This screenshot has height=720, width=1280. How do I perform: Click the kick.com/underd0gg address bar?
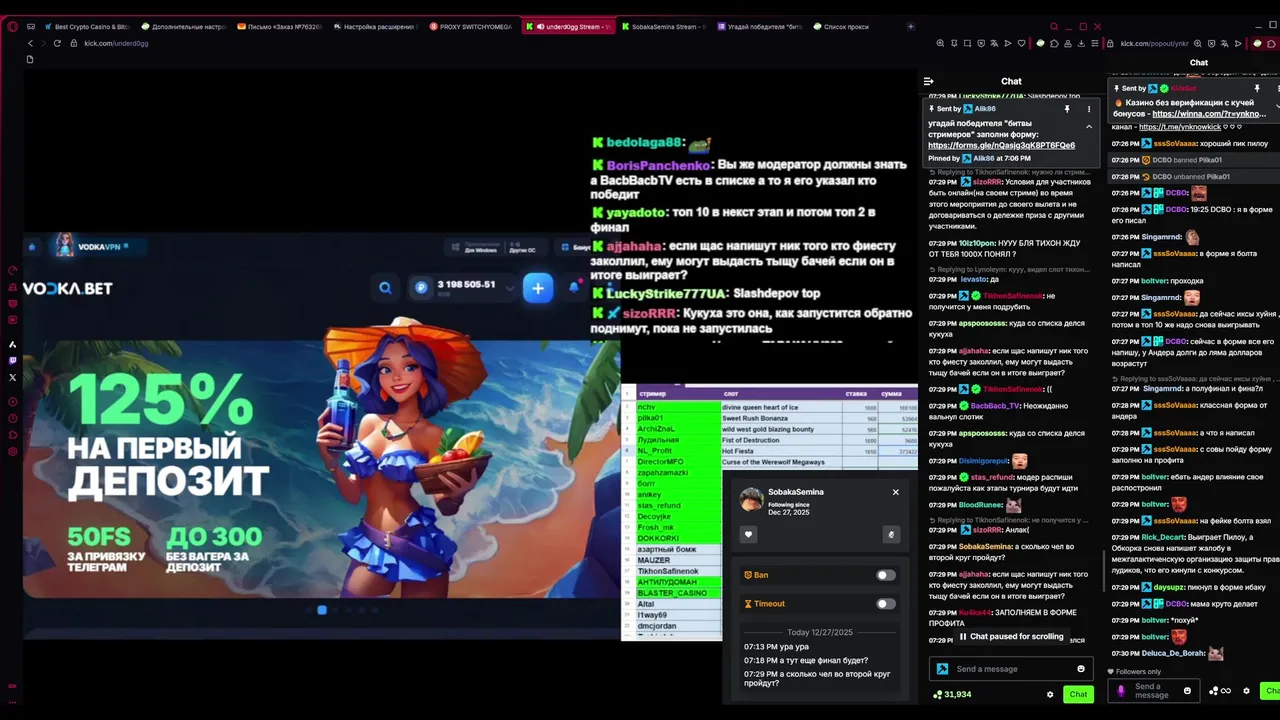pos(116,43)
